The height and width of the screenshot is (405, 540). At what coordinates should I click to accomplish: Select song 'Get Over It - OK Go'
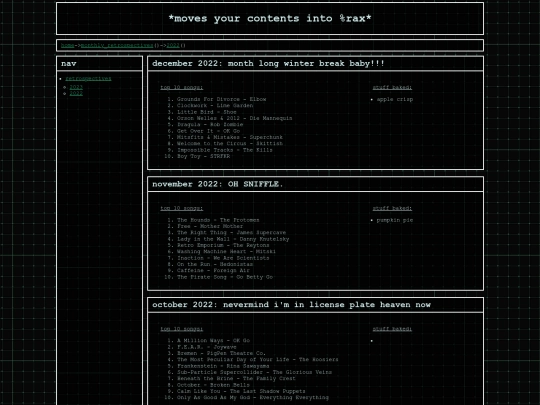208,131
